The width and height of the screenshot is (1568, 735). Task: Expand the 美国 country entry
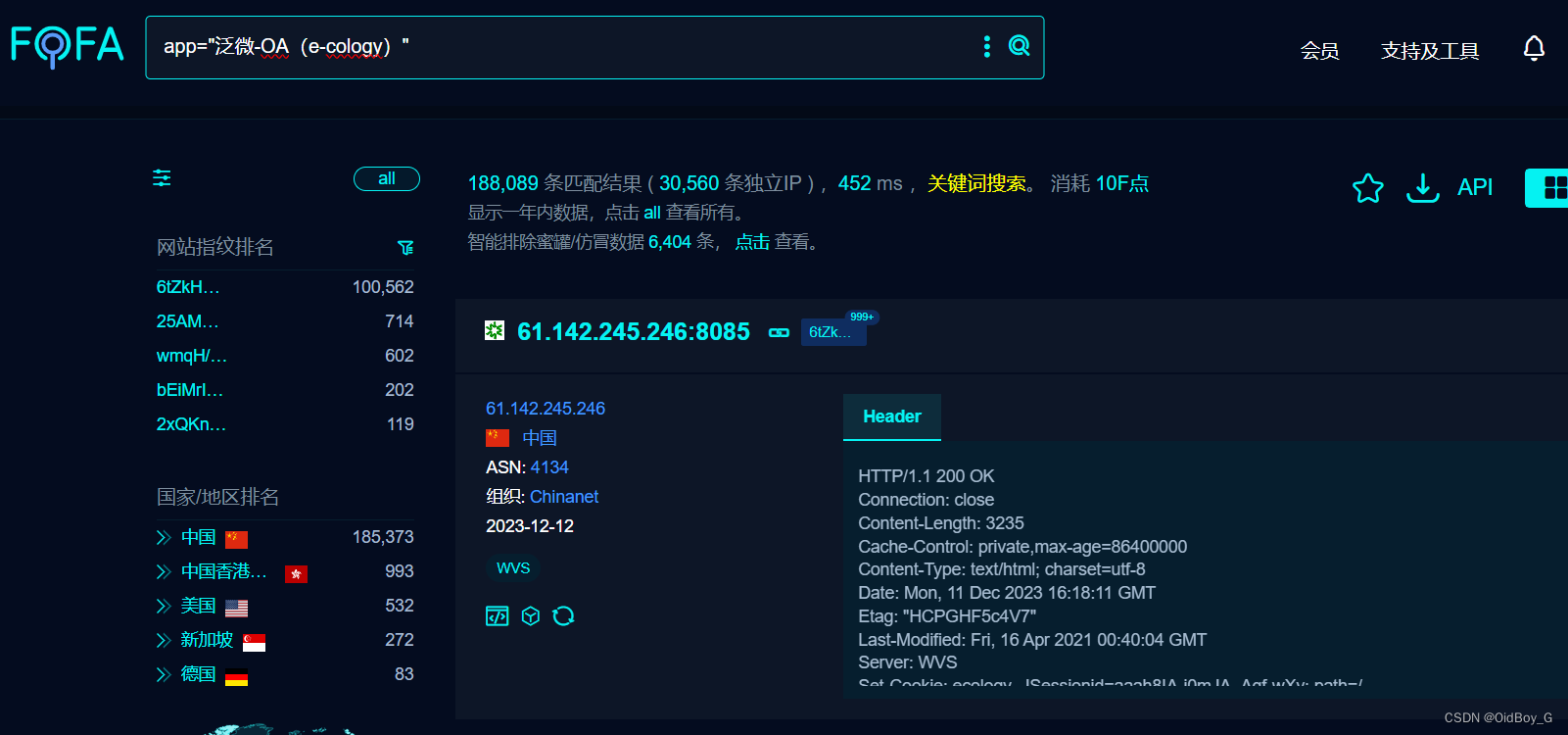click(164, 606)
